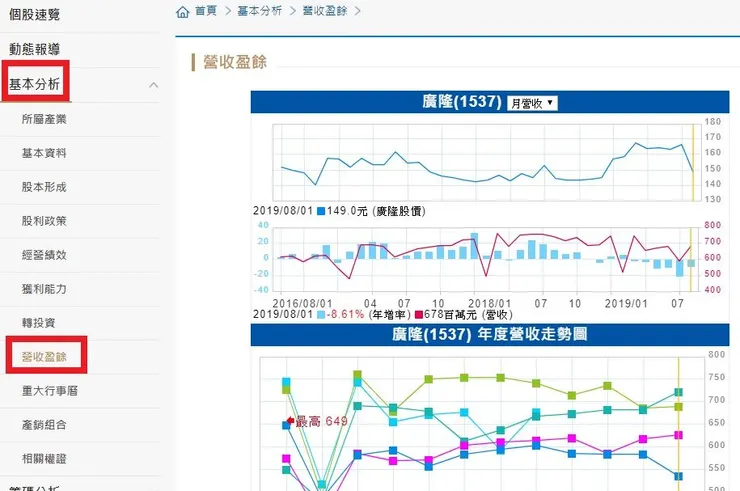Collapse the 基本分析 sidebar section chevron

[x=153, y=85]
